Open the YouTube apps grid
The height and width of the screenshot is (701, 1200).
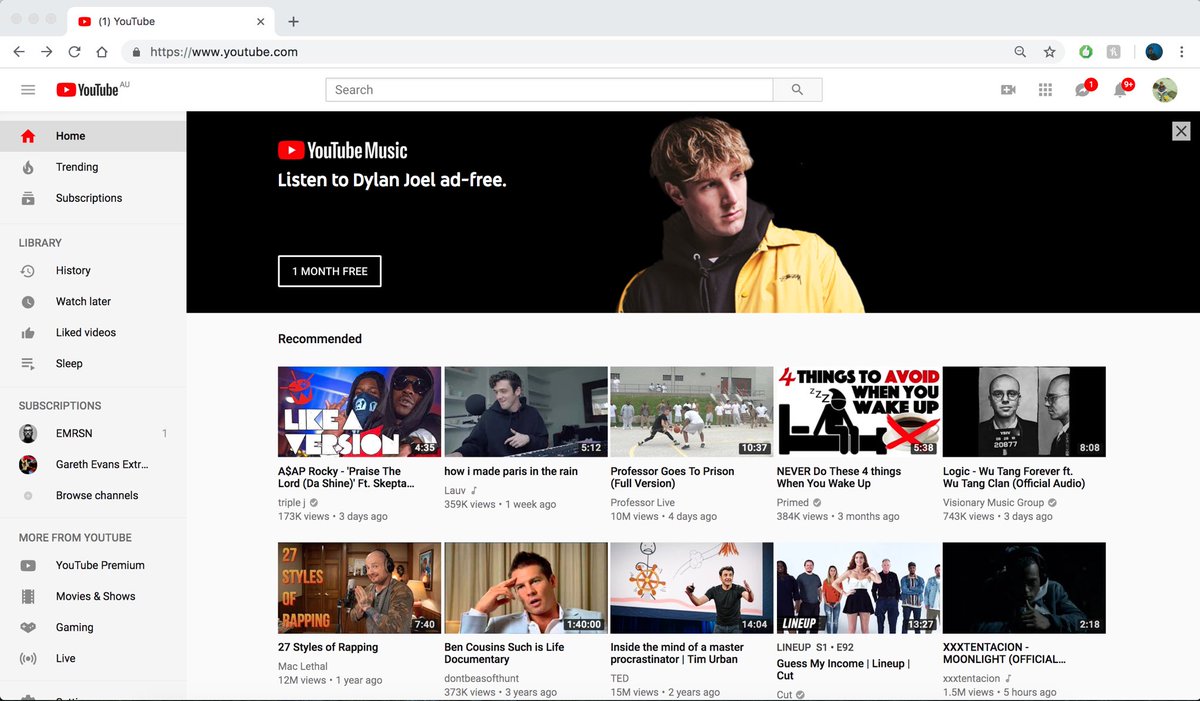(1045, 90)
